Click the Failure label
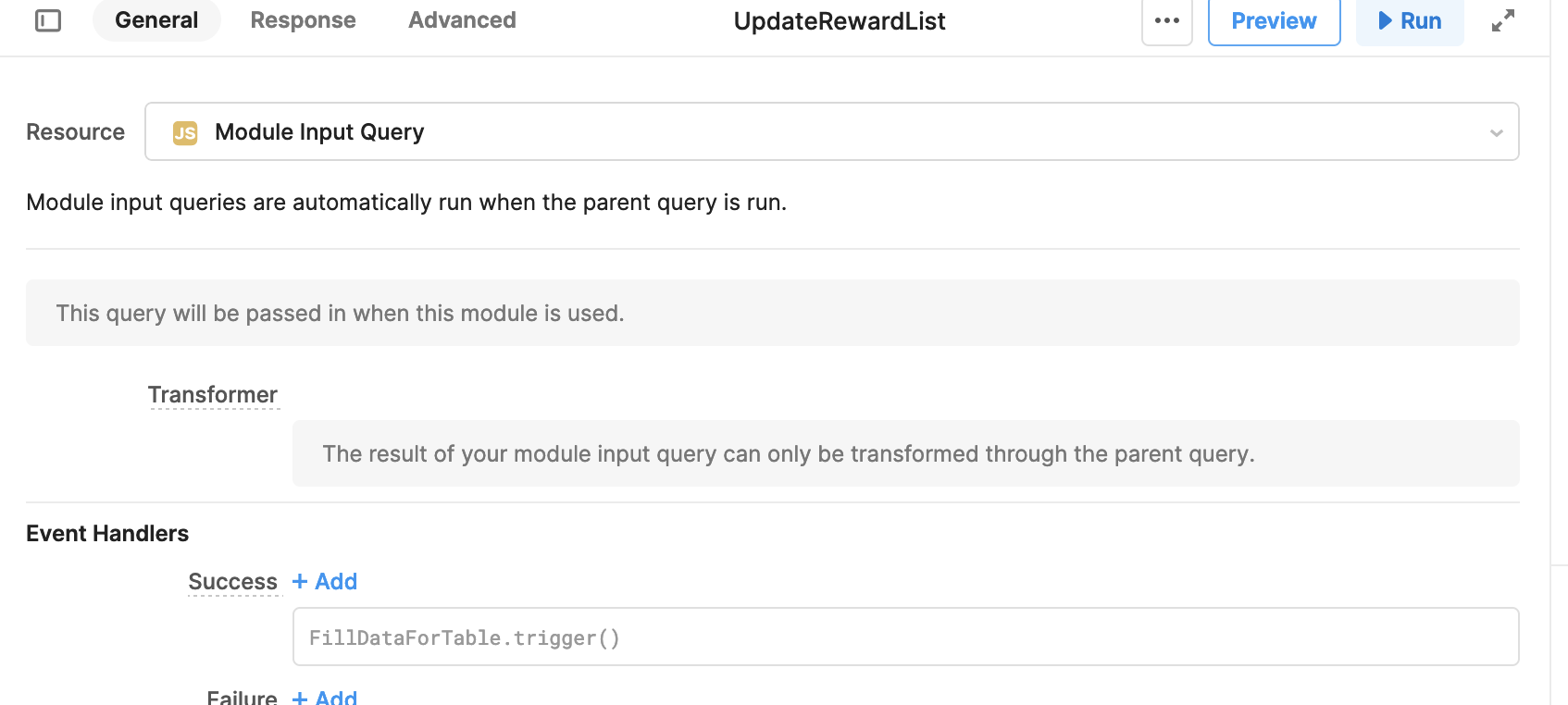Screen dimensions: 1568x705 coord(242,697)
